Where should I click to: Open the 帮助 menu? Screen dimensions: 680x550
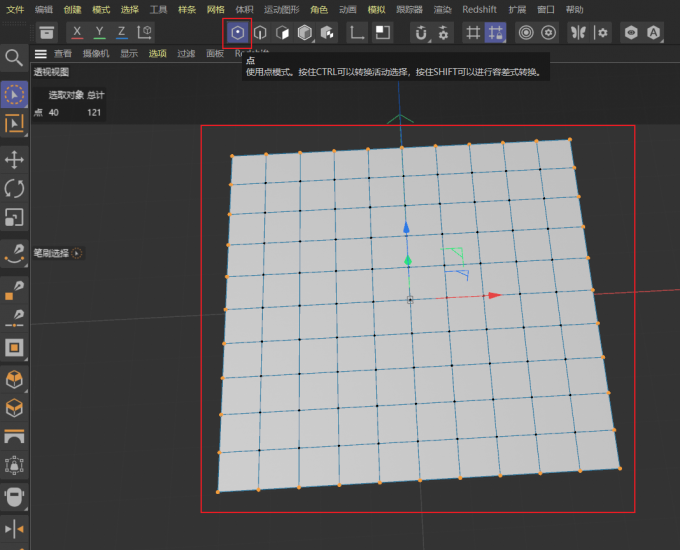575,10
